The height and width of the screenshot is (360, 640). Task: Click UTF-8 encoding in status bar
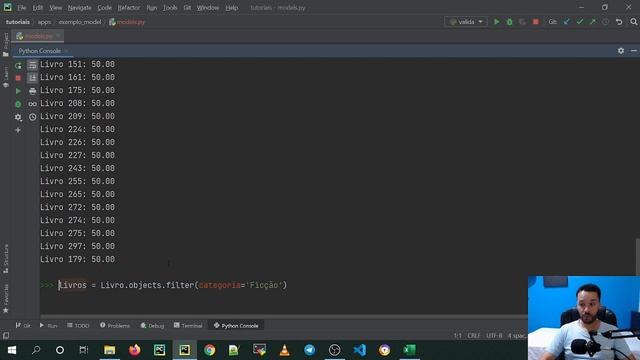coord(494,336)
